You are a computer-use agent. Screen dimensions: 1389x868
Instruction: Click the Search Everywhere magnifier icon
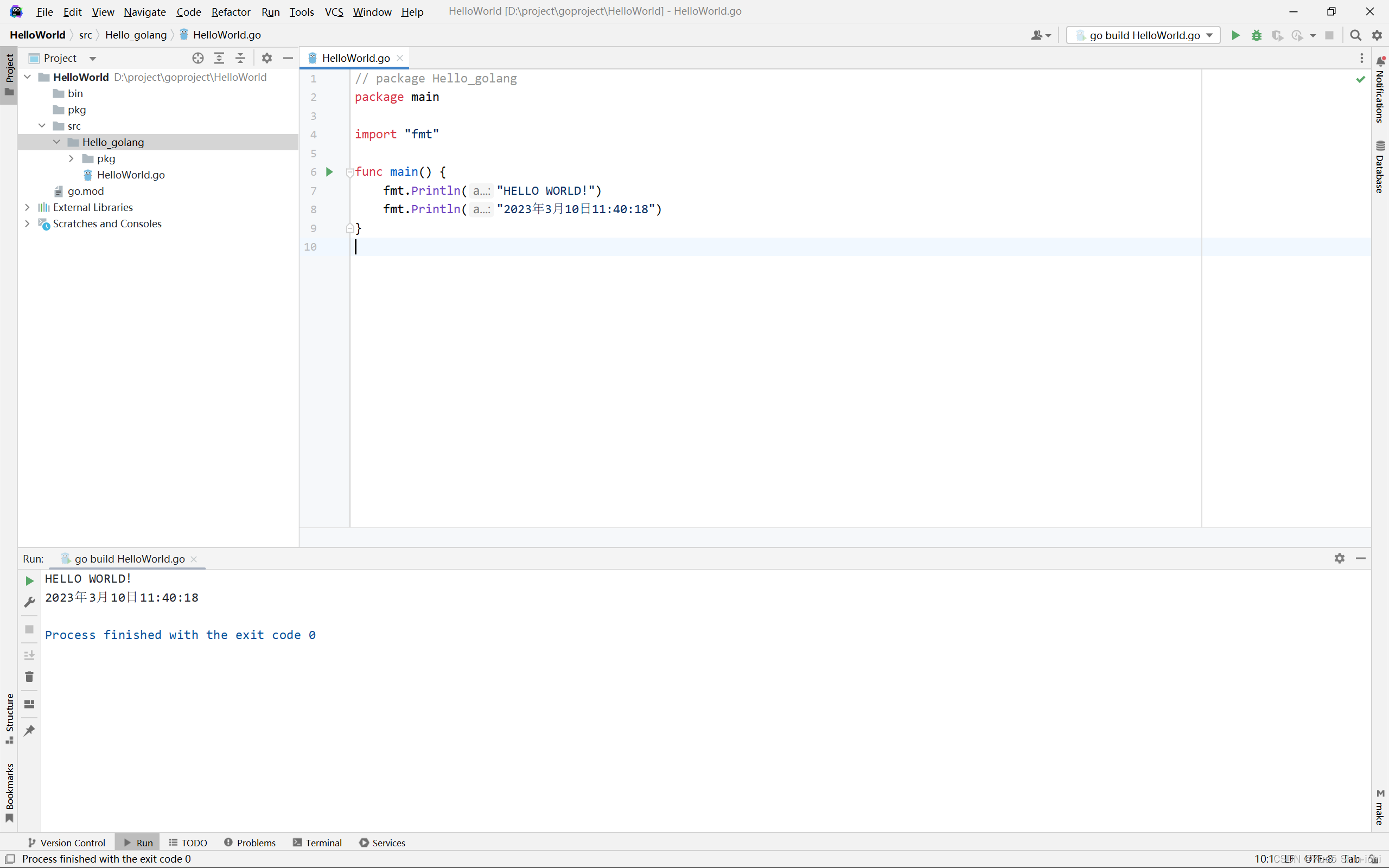(x=1355, y=35)
